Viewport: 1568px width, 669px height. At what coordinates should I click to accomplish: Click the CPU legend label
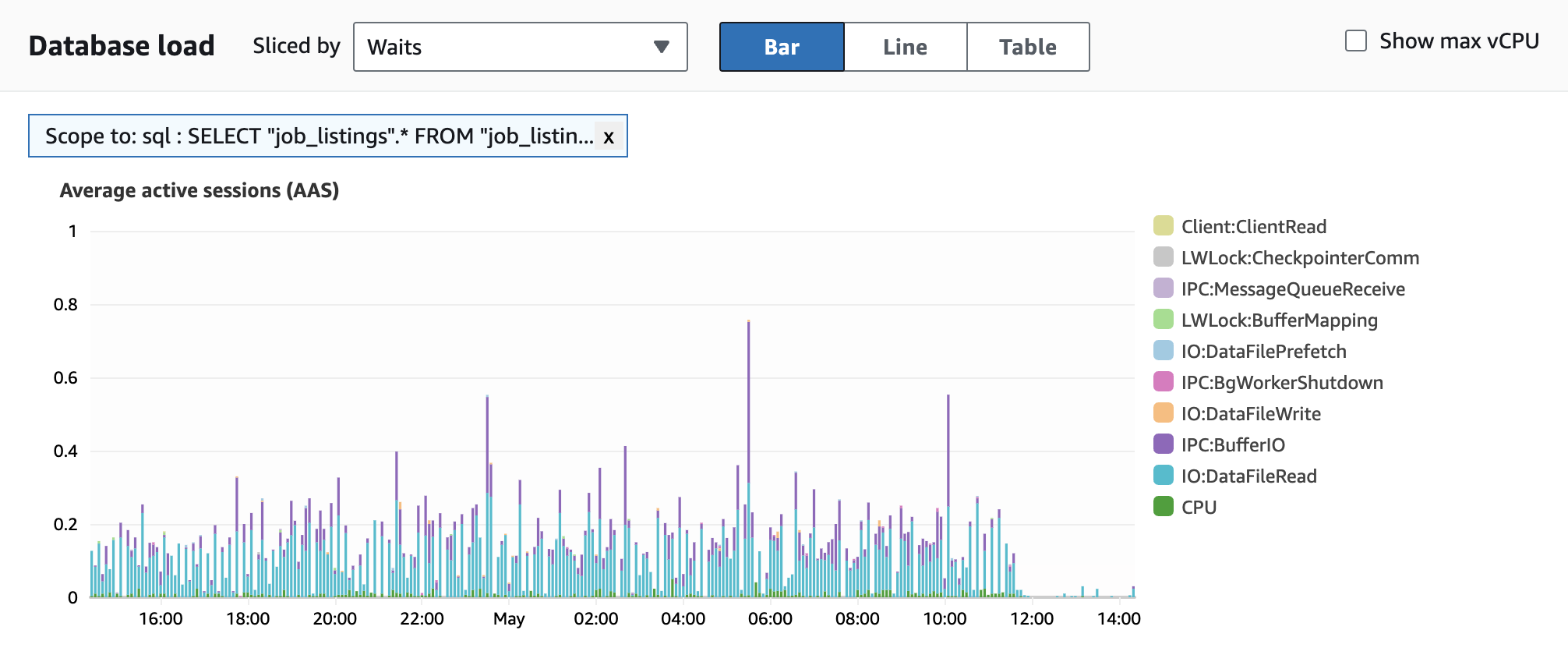coord(1199,508)
